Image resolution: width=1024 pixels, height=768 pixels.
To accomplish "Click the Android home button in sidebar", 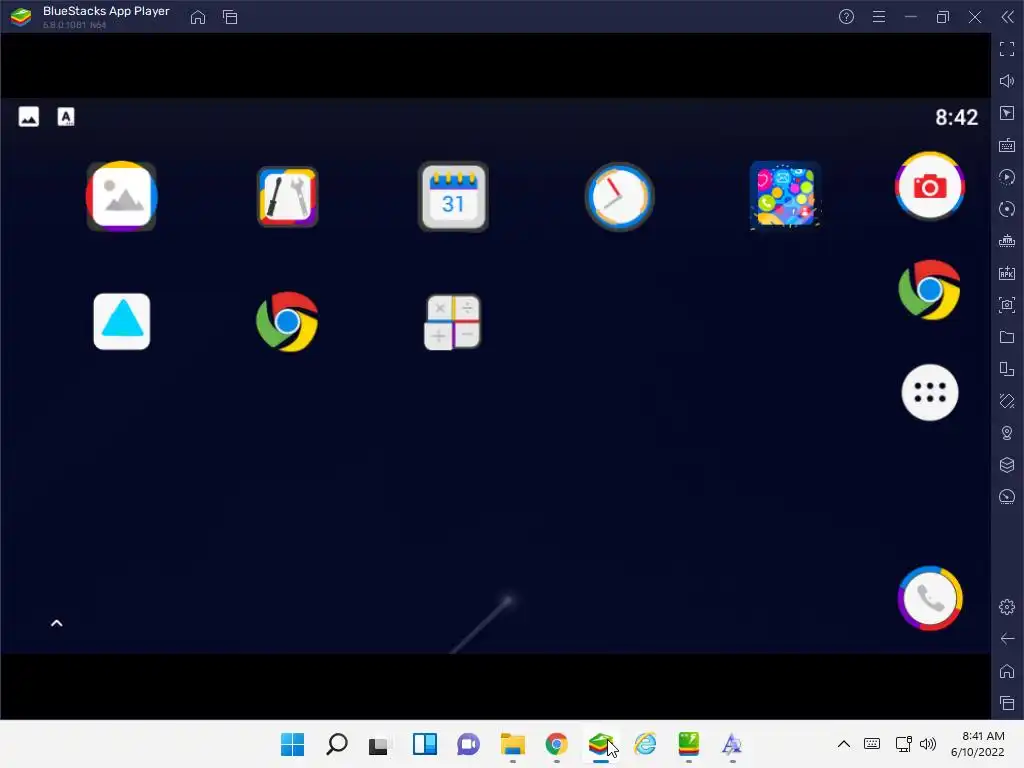I will [x=1007, y=671].
